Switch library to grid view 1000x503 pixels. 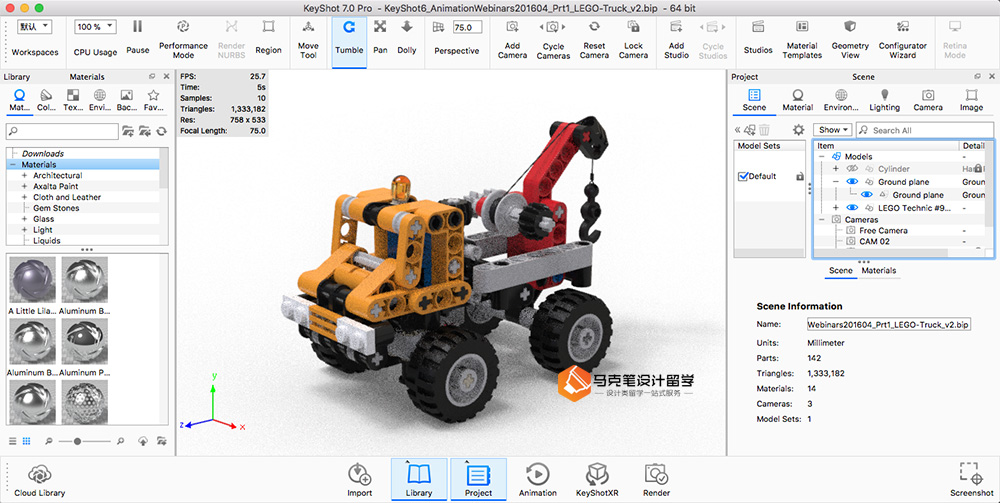coord(27,441)
